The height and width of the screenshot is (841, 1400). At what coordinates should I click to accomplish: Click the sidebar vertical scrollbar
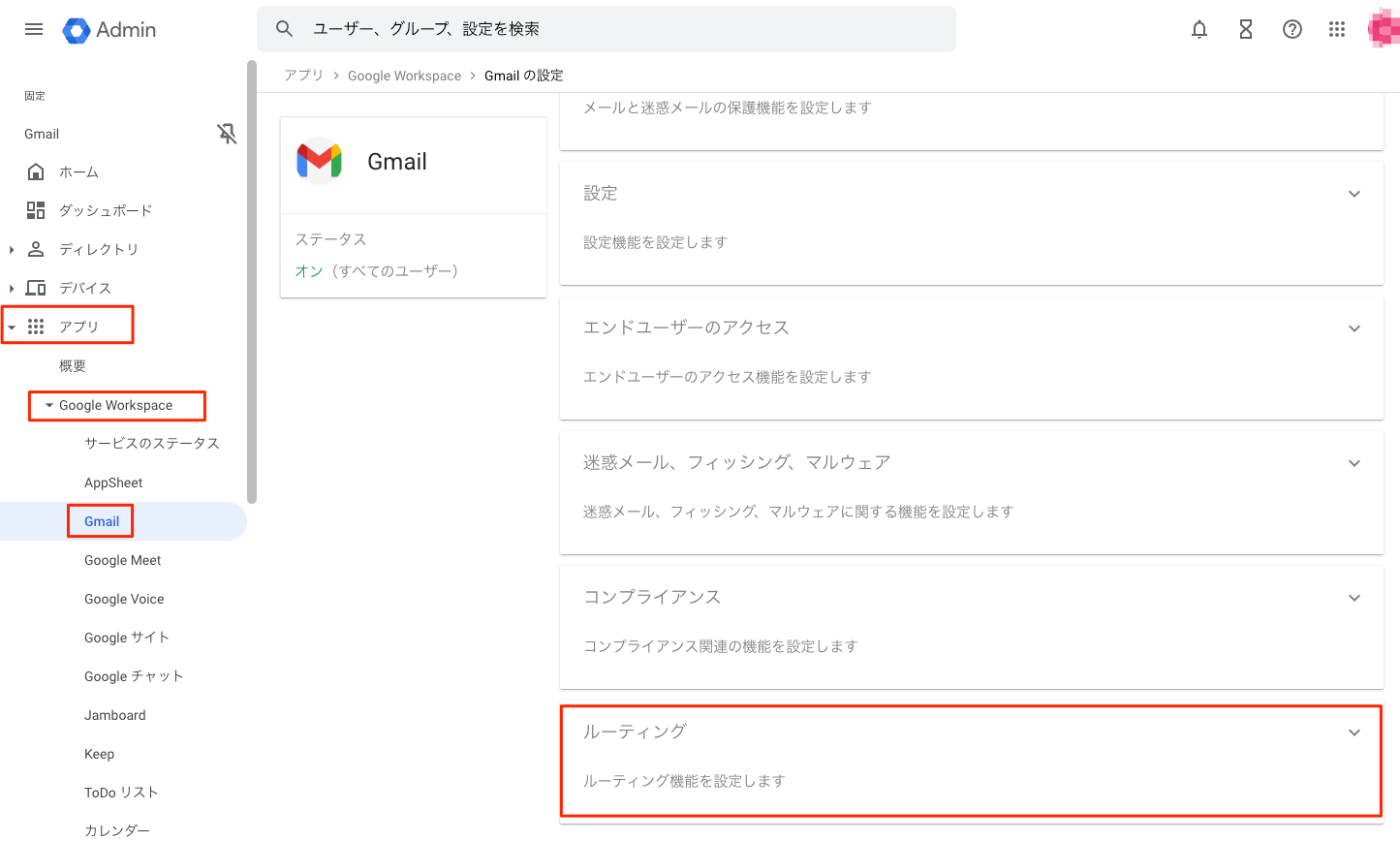[x=252, y=281]
